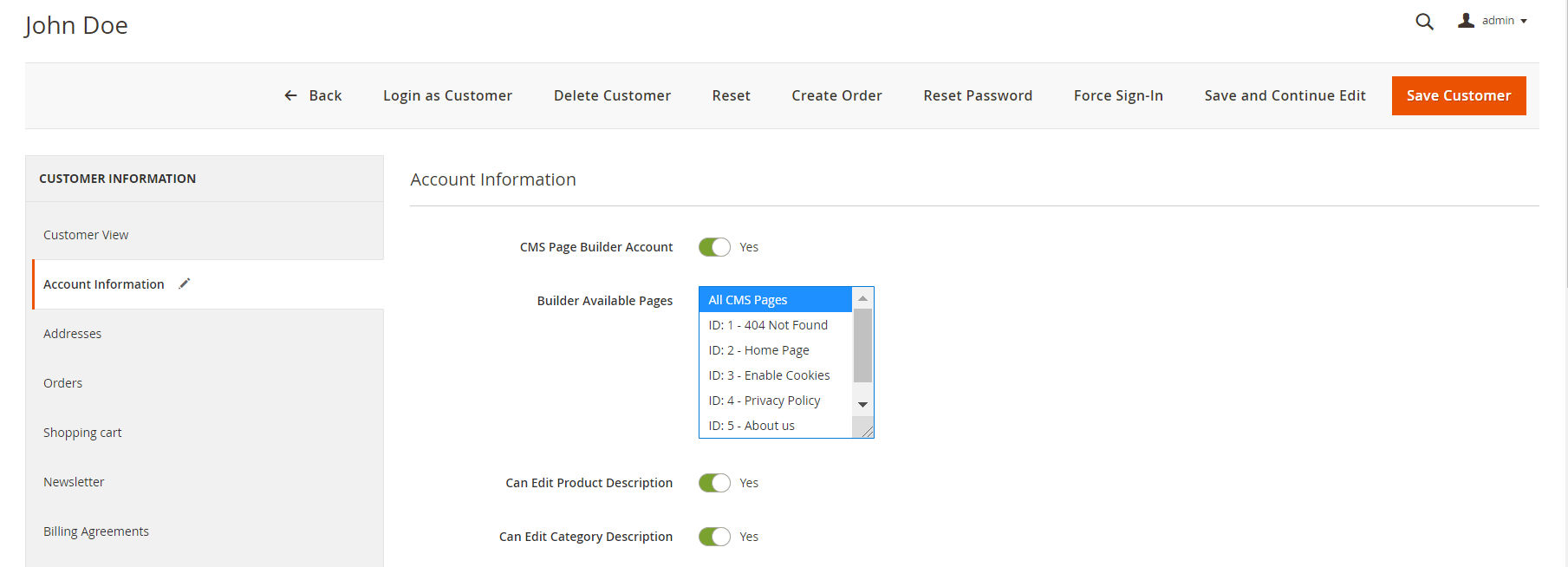This screenshot has height=567, width=1568.
Task: Turn off Can Edit Category Description
Action: pos(714,537)
